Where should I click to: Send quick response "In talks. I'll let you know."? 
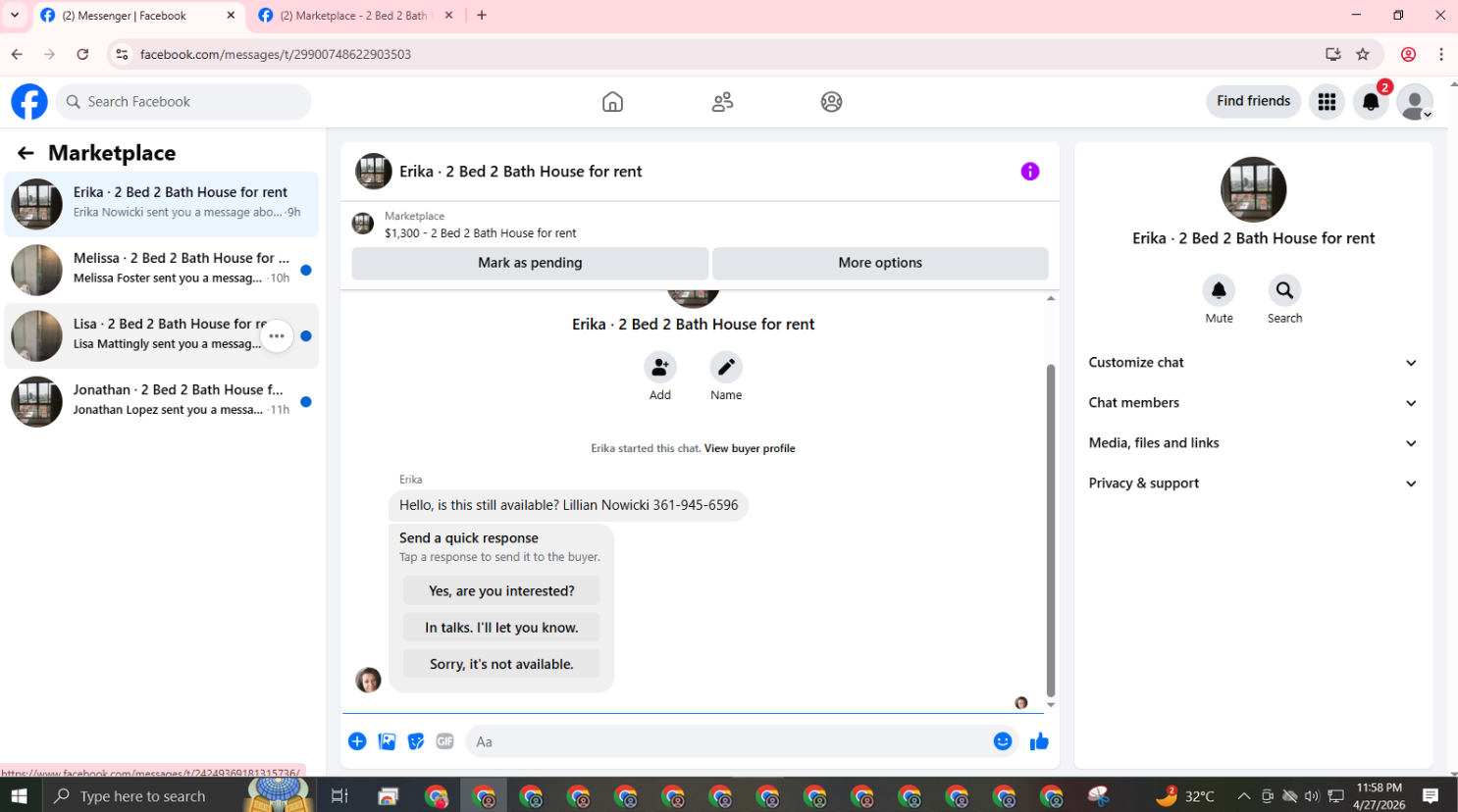coord(501,628)
